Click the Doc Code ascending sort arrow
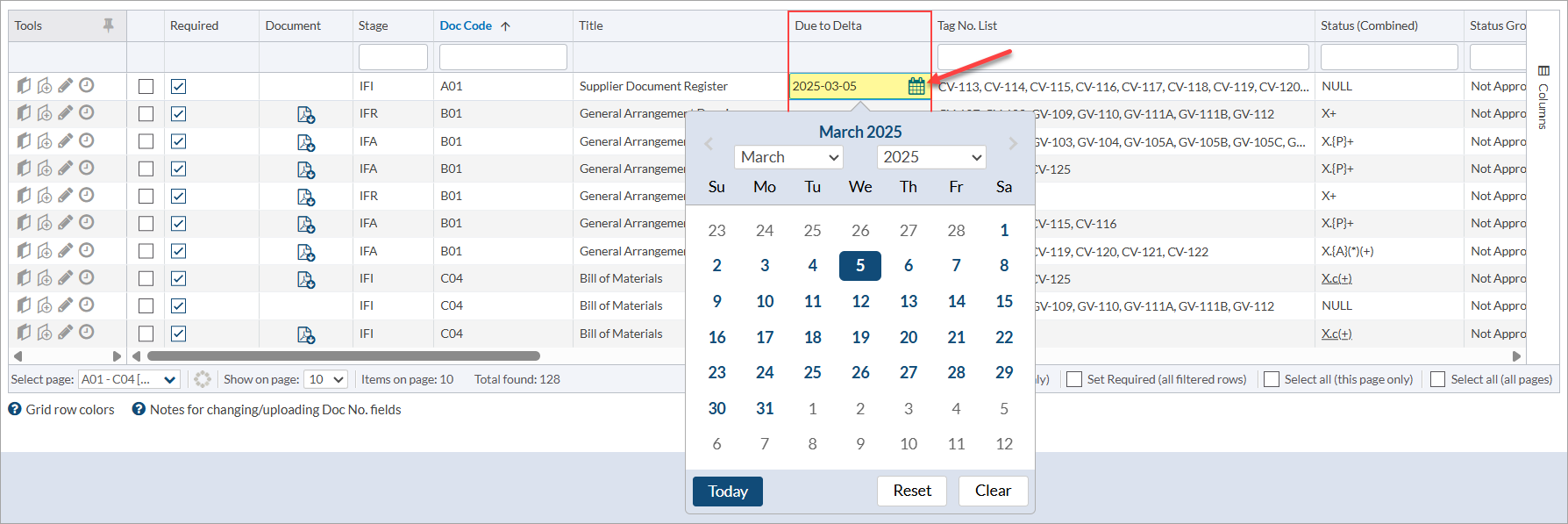 pos(505,26)
